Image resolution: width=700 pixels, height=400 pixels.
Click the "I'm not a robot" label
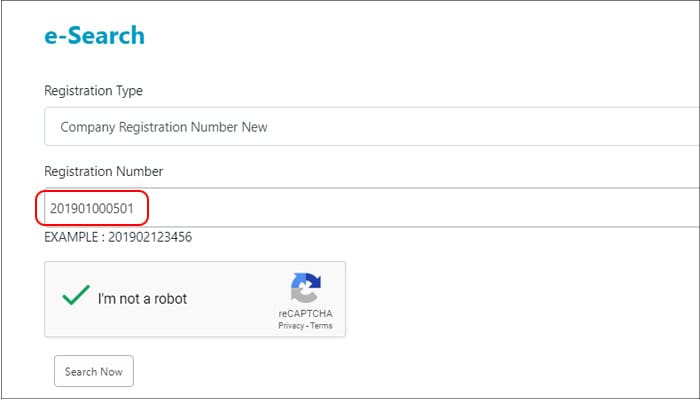[x=142, y=298]
